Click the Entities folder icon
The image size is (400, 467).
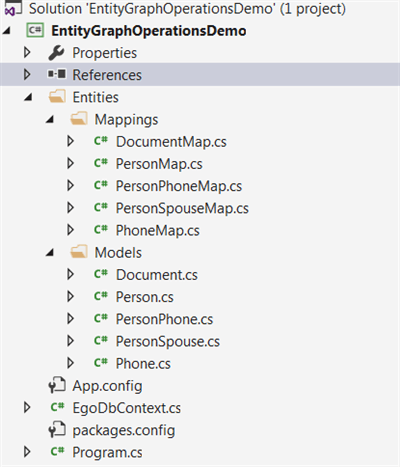(x=57, y=97)
